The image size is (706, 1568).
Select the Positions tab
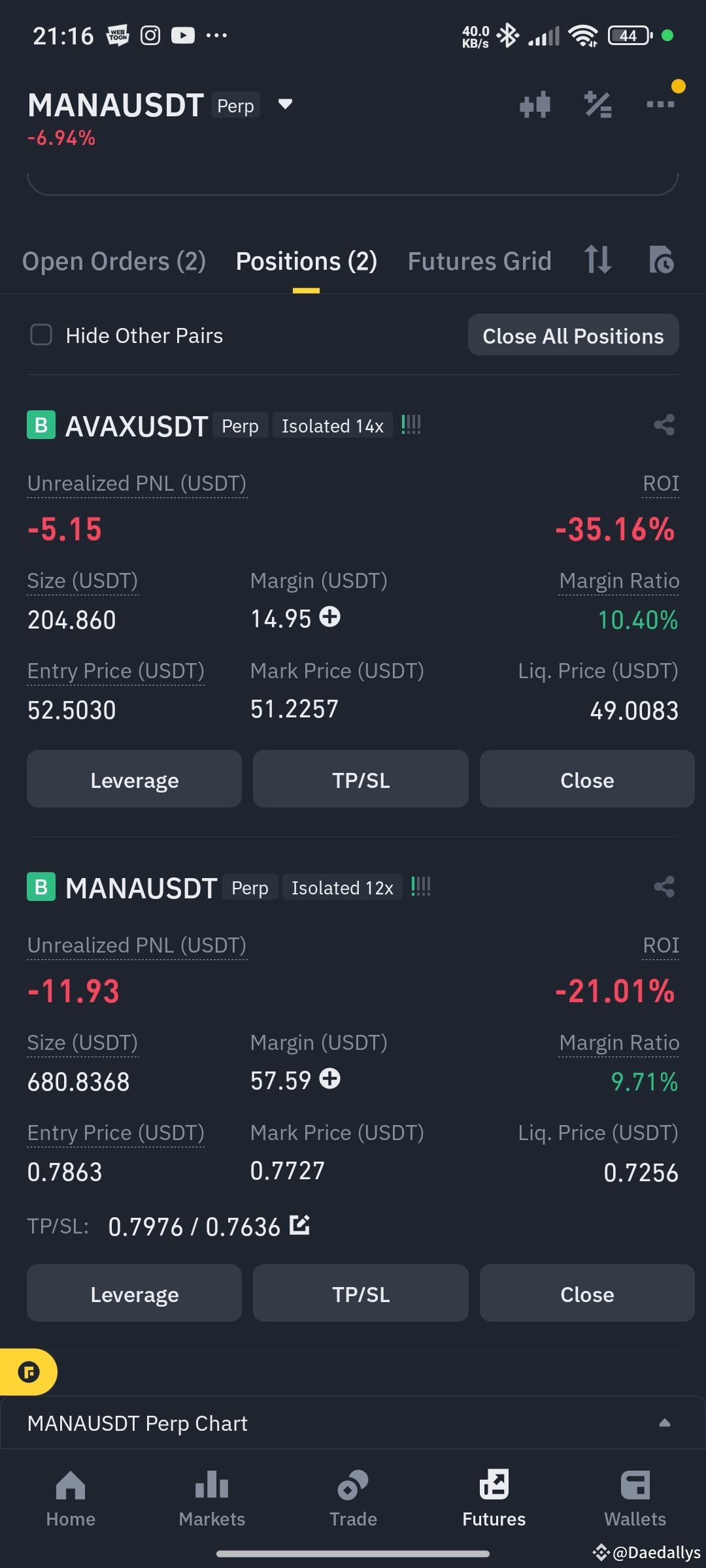tap(306, 261)
